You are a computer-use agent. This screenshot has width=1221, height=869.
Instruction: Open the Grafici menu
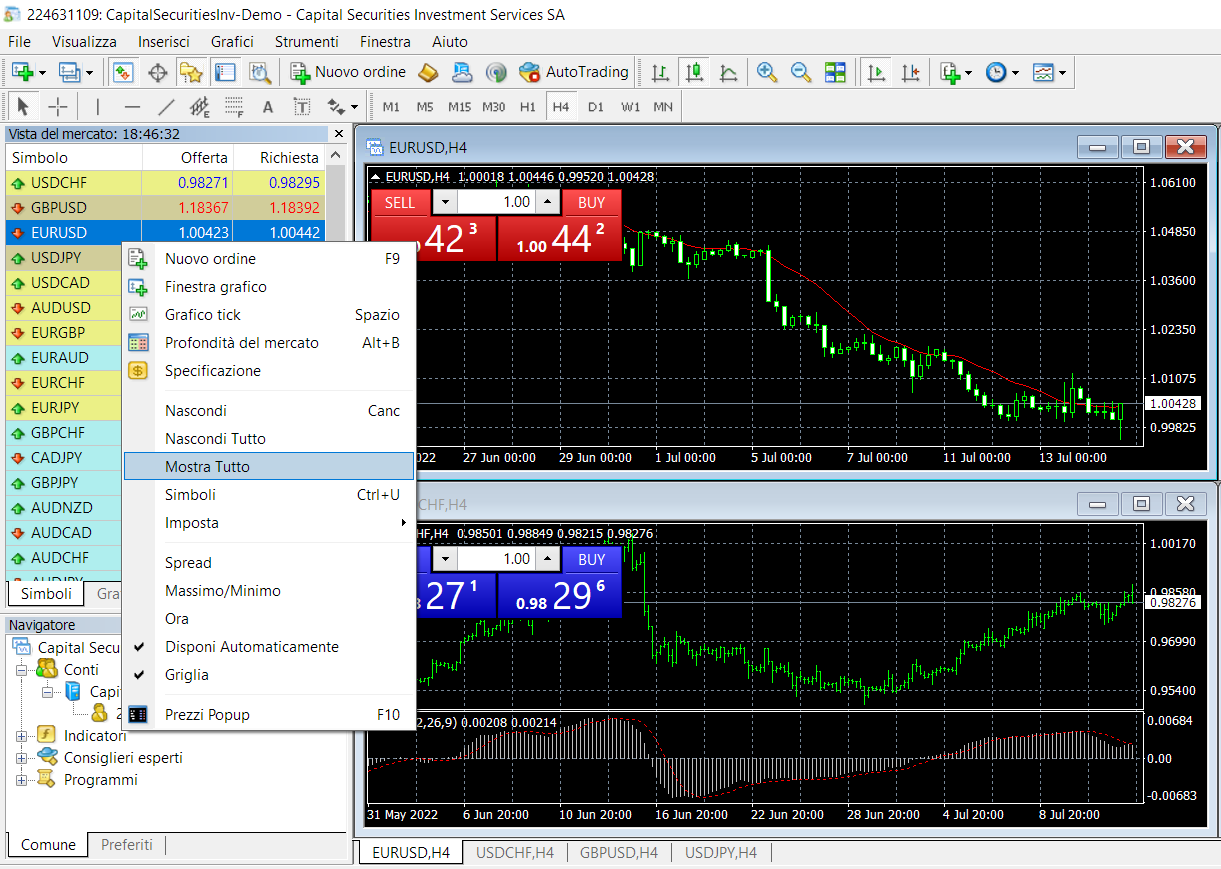(x=232, y=41)
